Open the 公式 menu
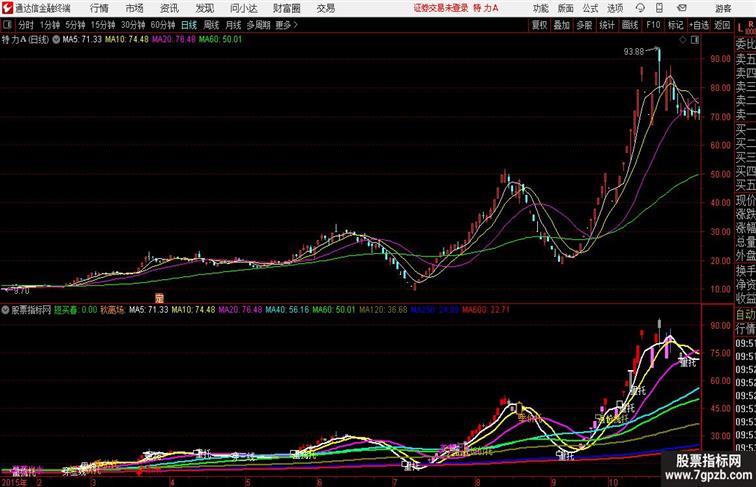Screen dimensions: 756x487 590,8
